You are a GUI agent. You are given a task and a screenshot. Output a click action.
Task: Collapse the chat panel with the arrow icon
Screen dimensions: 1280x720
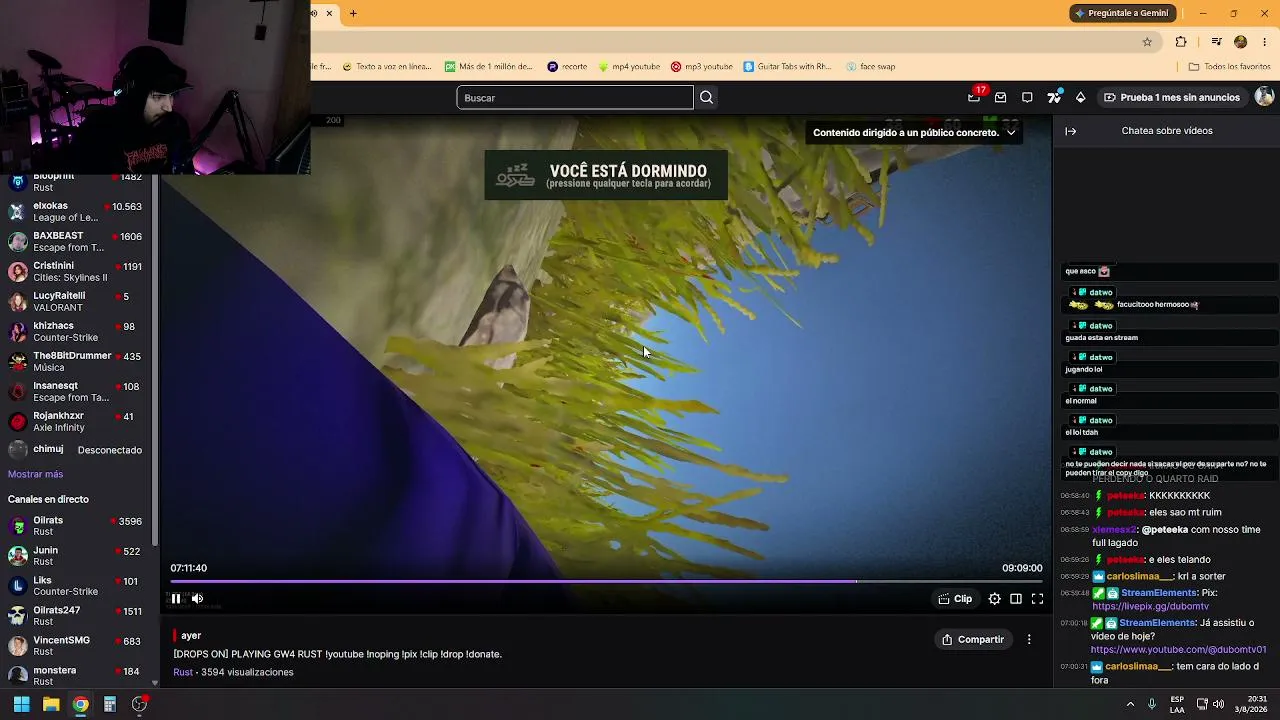(1070, 131)
